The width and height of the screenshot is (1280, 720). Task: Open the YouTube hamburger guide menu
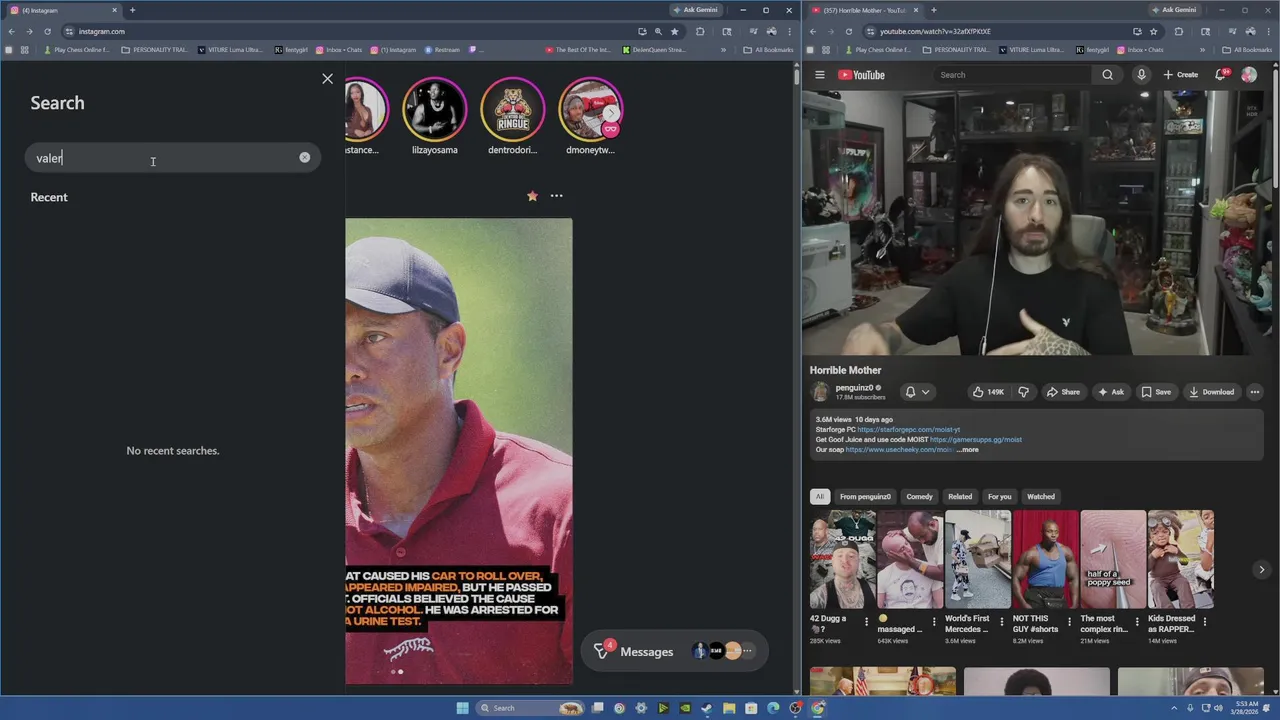pyautogui.click(x=819, y=75)
